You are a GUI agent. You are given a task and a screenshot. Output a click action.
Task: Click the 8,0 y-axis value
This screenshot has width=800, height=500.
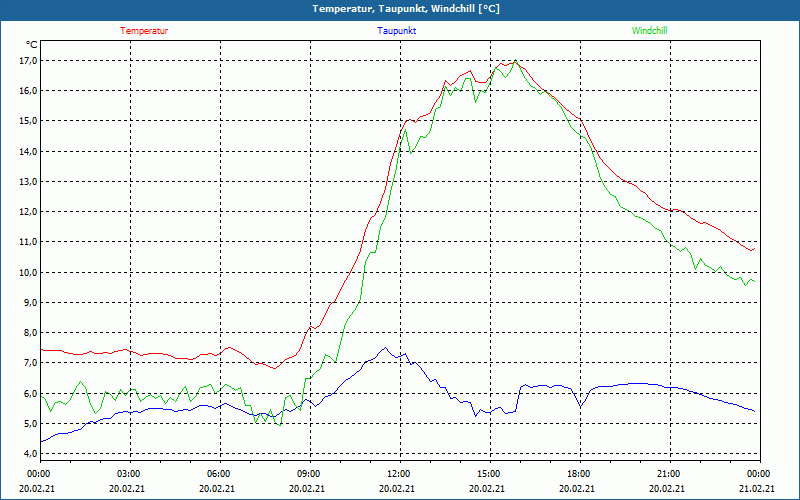click(x=31, y=333)
